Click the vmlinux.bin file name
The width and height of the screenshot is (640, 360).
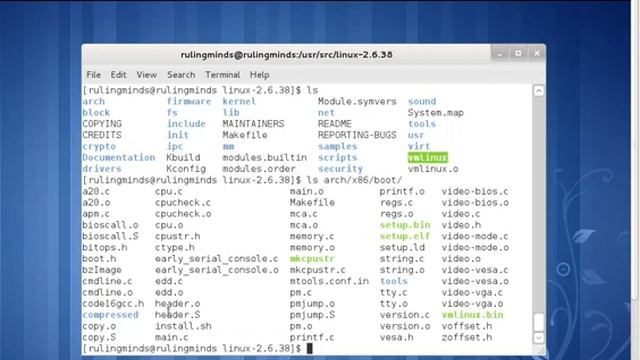472,315
